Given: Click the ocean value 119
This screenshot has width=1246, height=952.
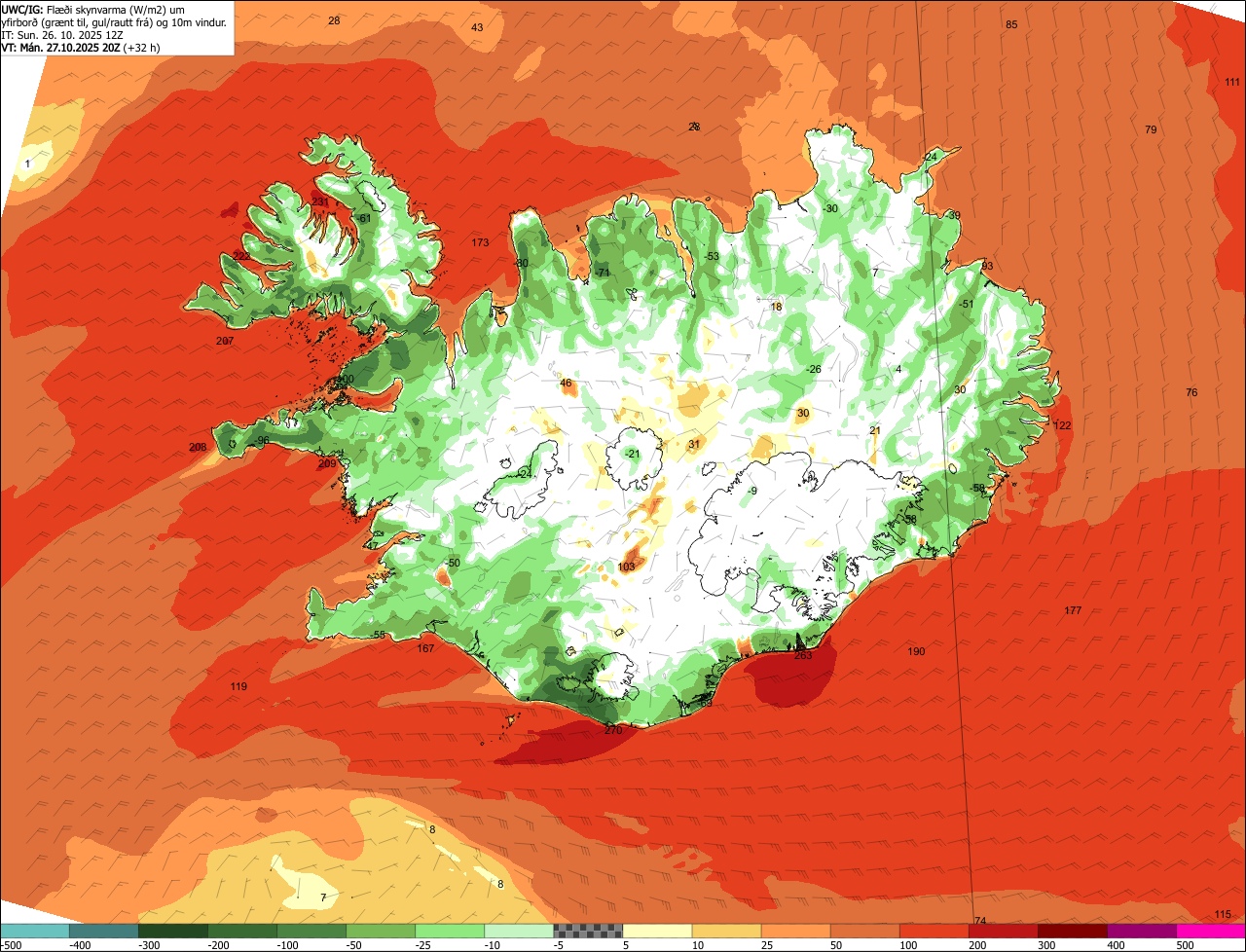Looking at the screenshot, I should (x=238, y=686).
